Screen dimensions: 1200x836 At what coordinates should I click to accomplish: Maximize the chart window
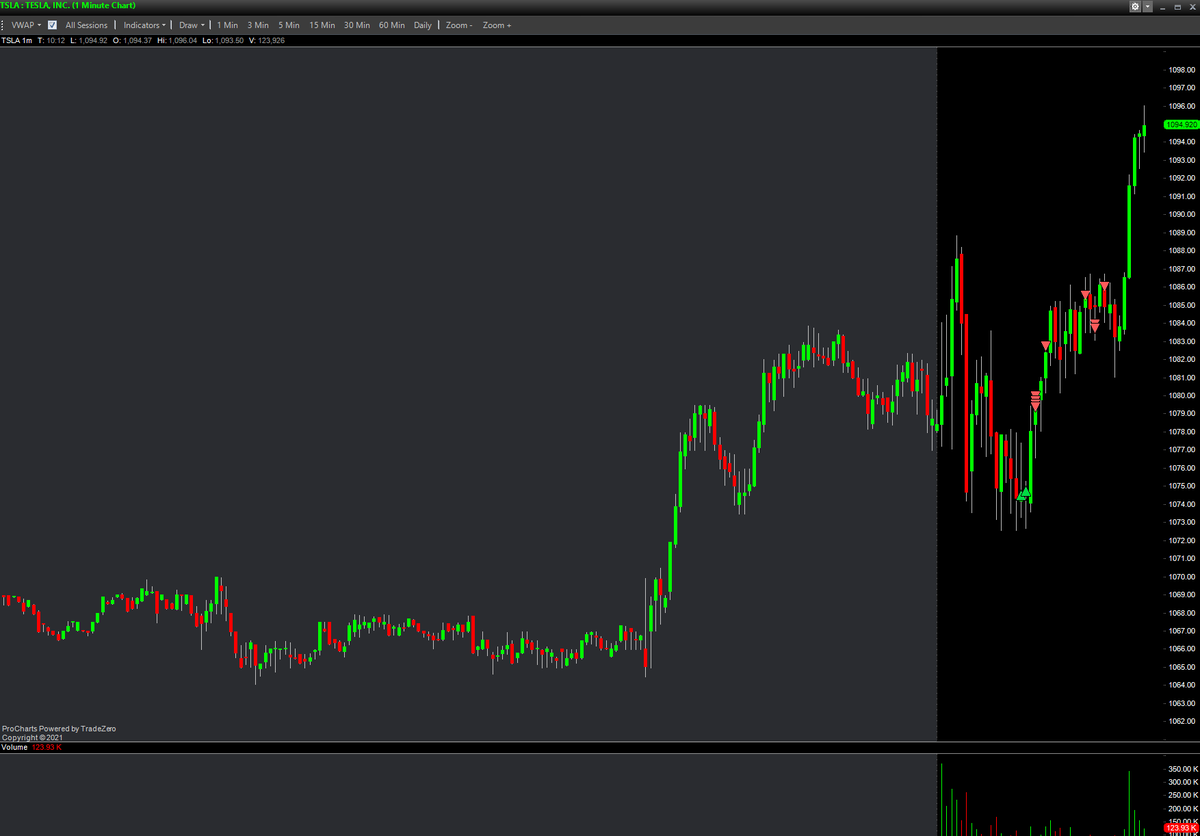pos(1177,6)
